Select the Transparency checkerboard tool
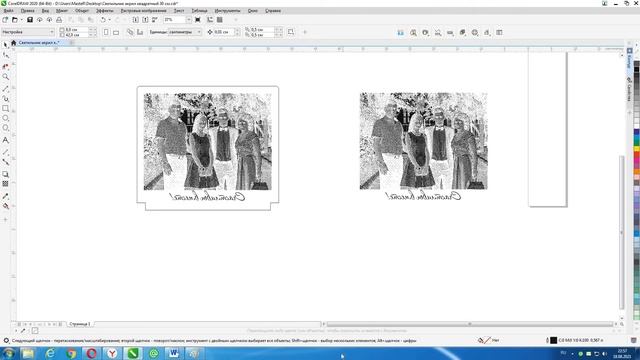The height and width of the screenshot is (360, 640). (5, 184)
